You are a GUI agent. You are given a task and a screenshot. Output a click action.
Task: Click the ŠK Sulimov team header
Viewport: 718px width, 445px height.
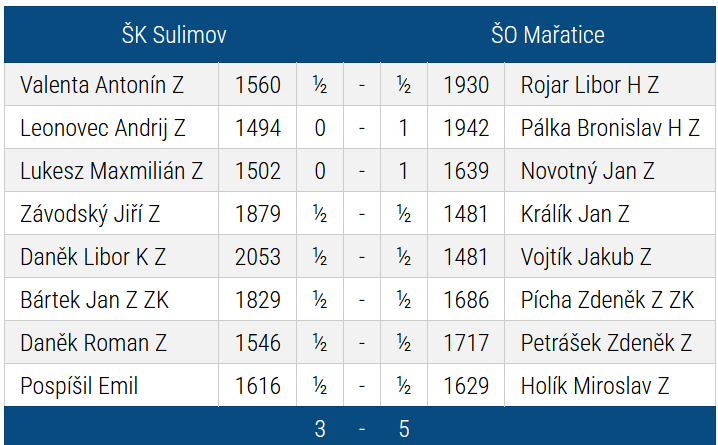pos(174,35)
